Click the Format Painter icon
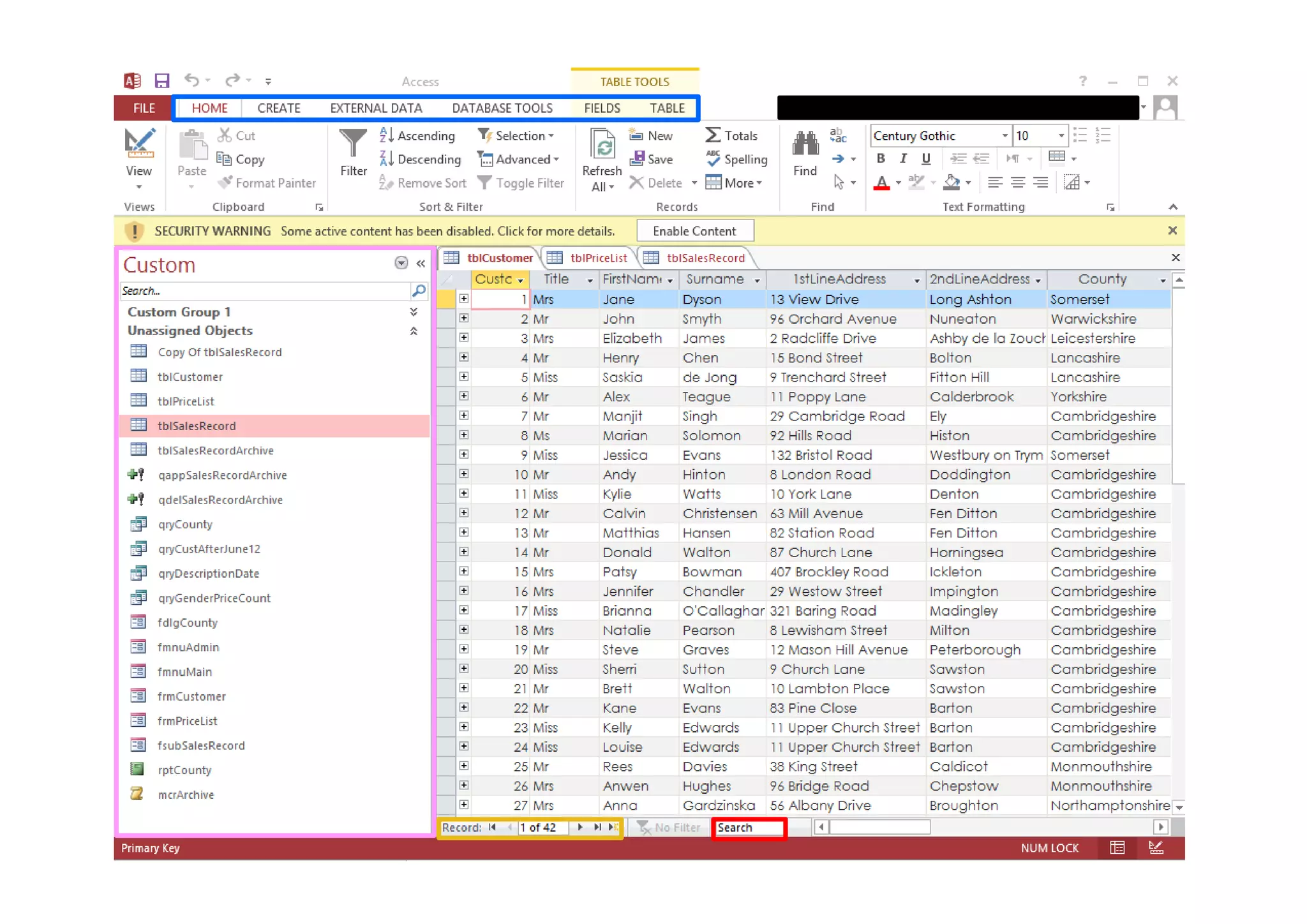Viewport: 1307px width, 924px height. coord(225,183)
